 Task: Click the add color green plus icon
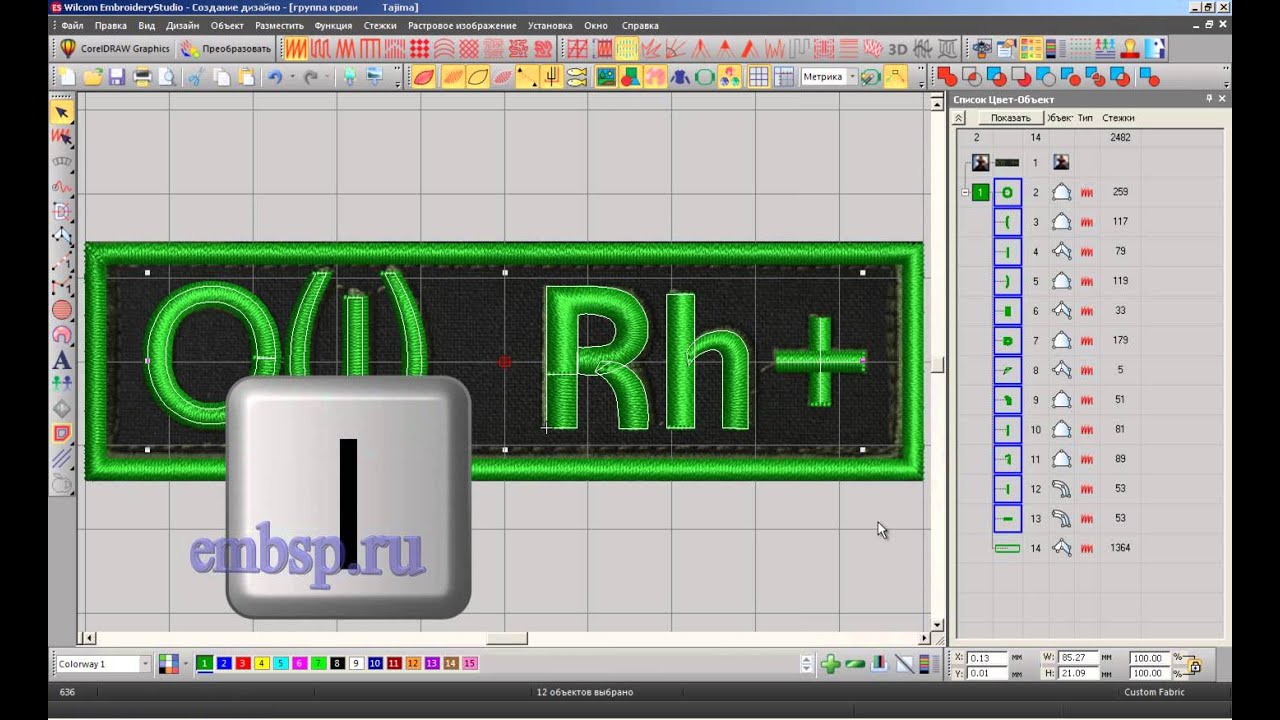point(830,664)
